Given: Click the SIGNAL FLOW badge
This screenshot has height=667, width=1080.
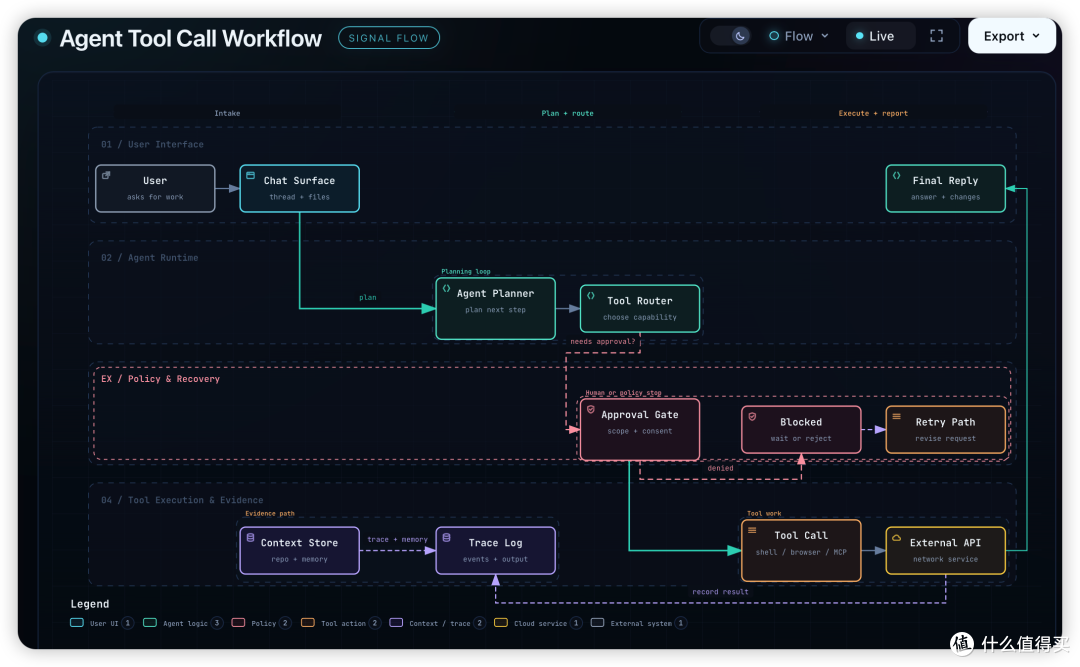Looking at the screenshot, I should coord(388,38).
